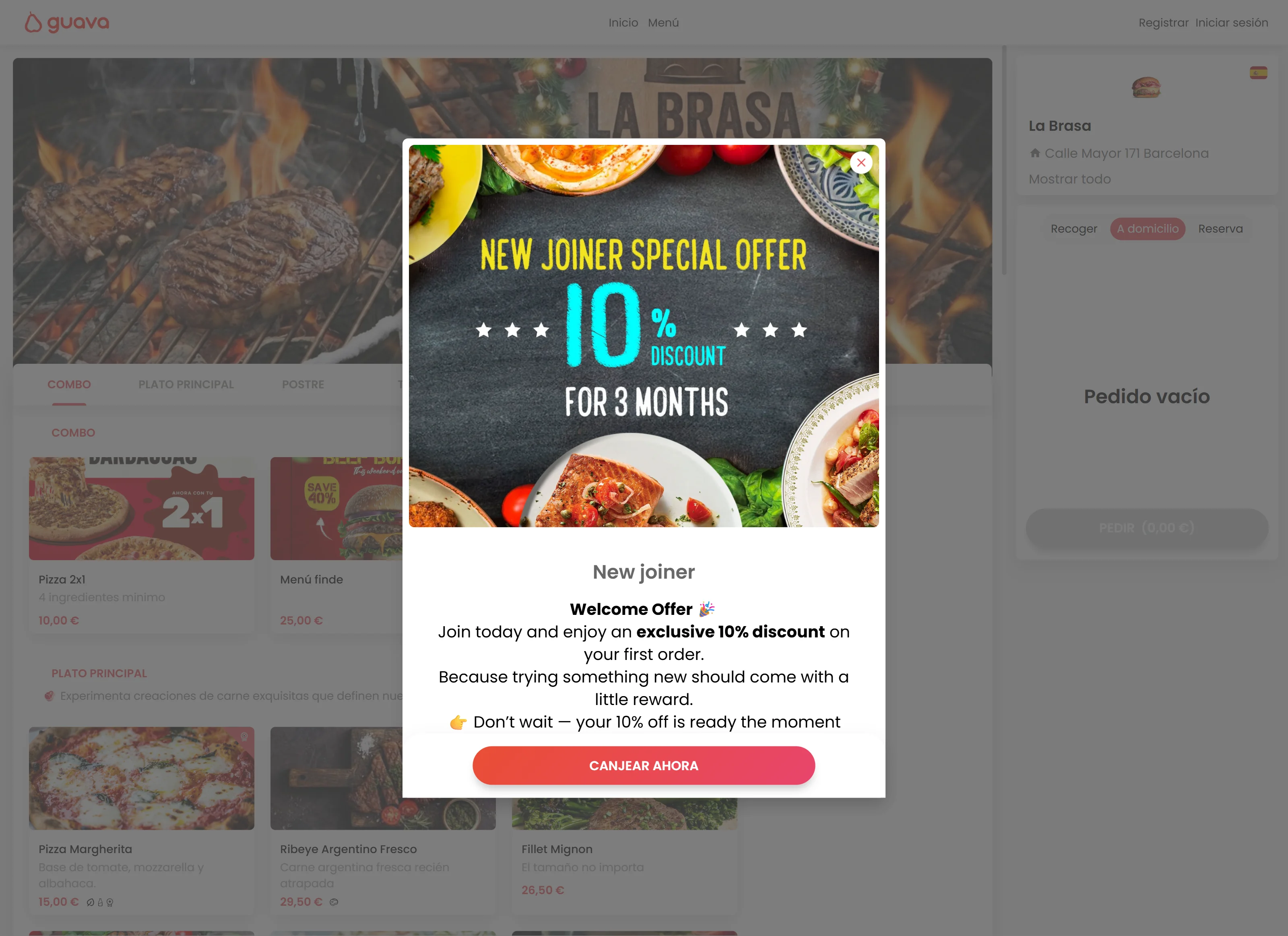Open the Registrar link
Viewport: 1288px width, 936px height.
coord(1163,23)
